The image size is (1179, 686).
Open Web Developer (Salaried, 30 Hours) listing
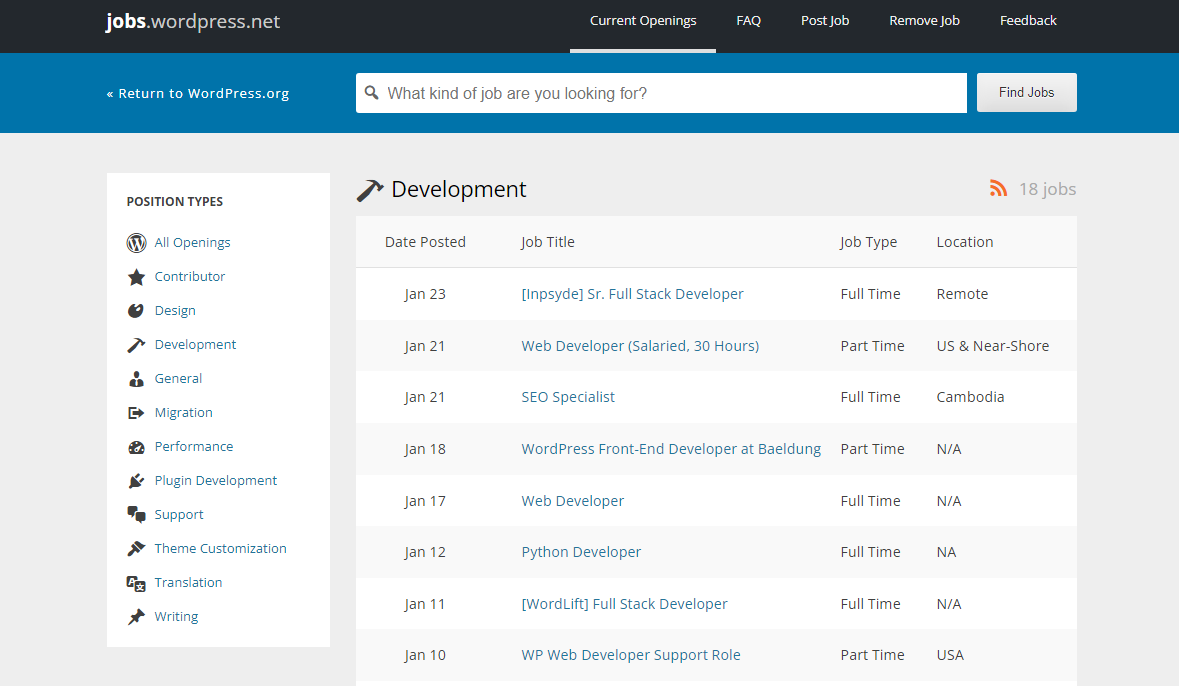[640, 346]
